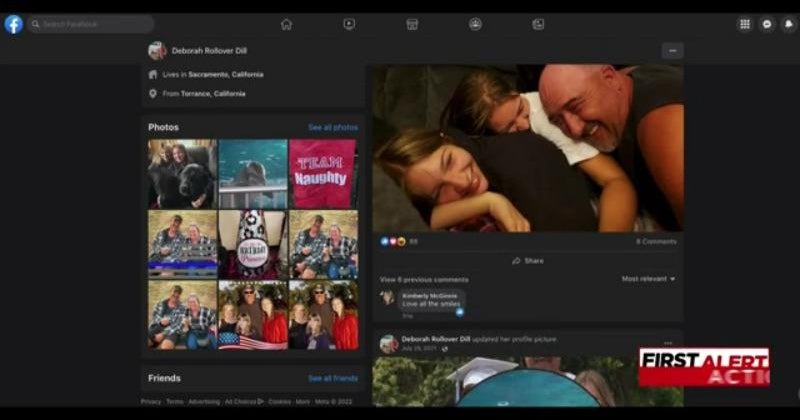Screen dimensions: 800x420
Task: Click the public globe icon on the post
Action: point(445,349)
